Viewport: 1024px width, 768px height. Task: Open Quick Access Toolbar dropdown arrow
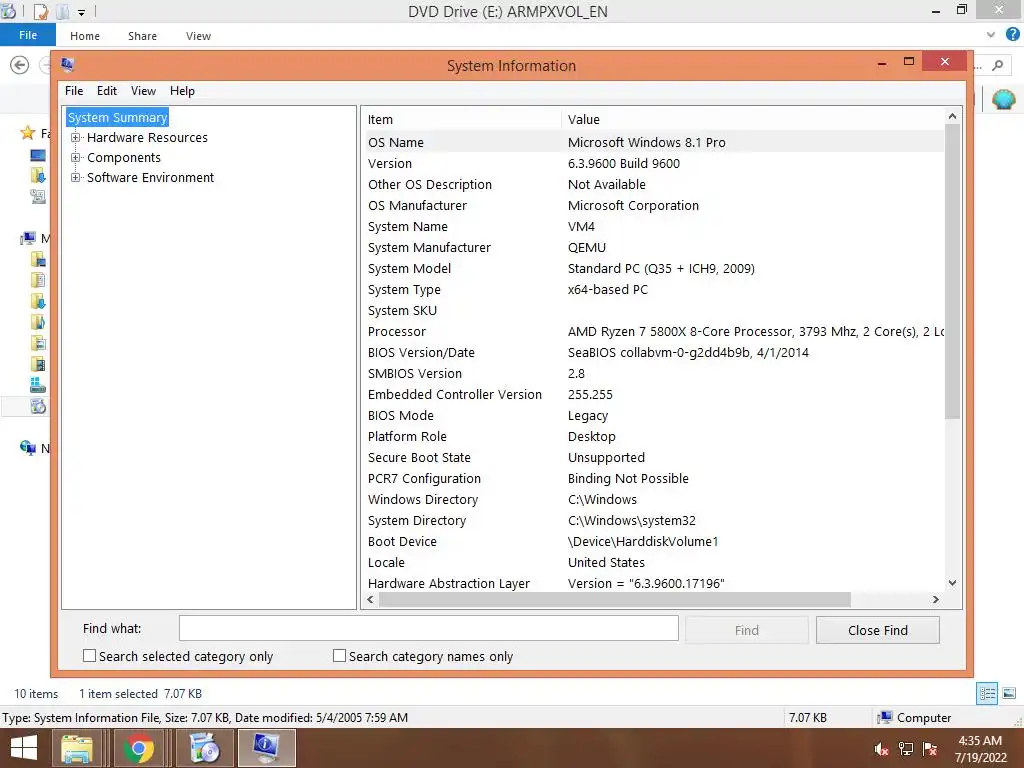click(x=81, y=12)
